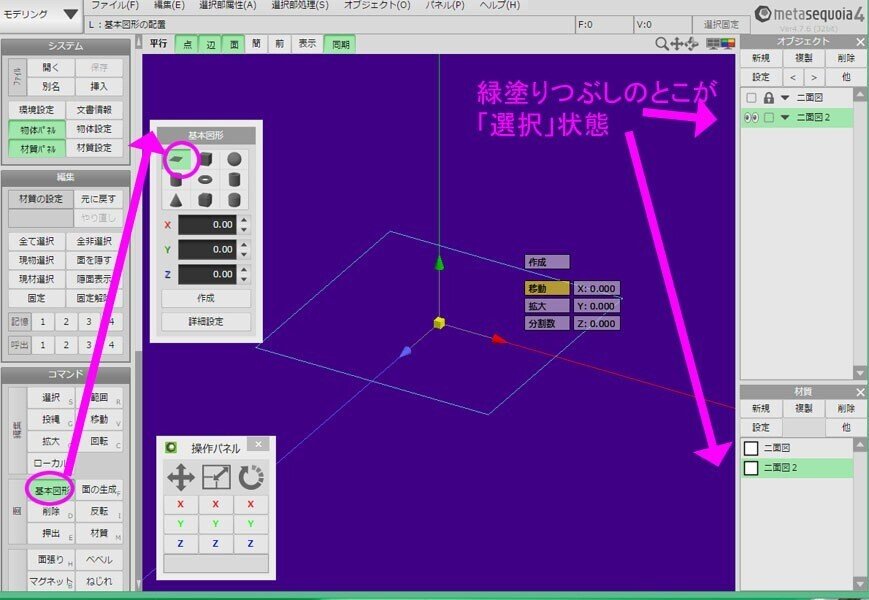The width and height of the screenshot is (869, 600).
Task: Select the cube primitive shape
Action: (207, 158)
